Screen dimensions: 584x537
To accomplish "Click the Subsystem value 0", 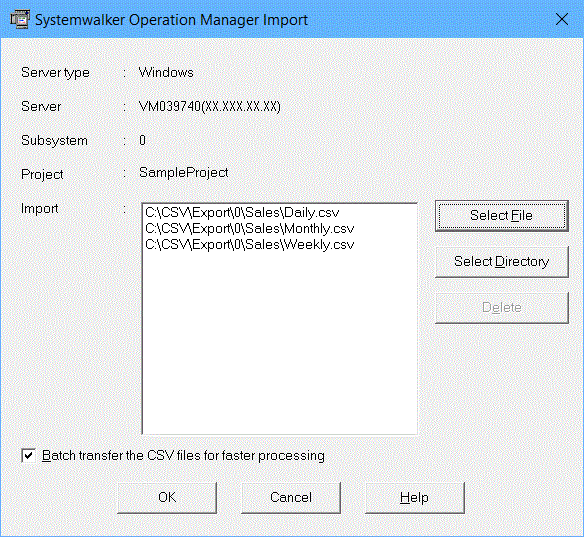I will (x=142, y=140).
